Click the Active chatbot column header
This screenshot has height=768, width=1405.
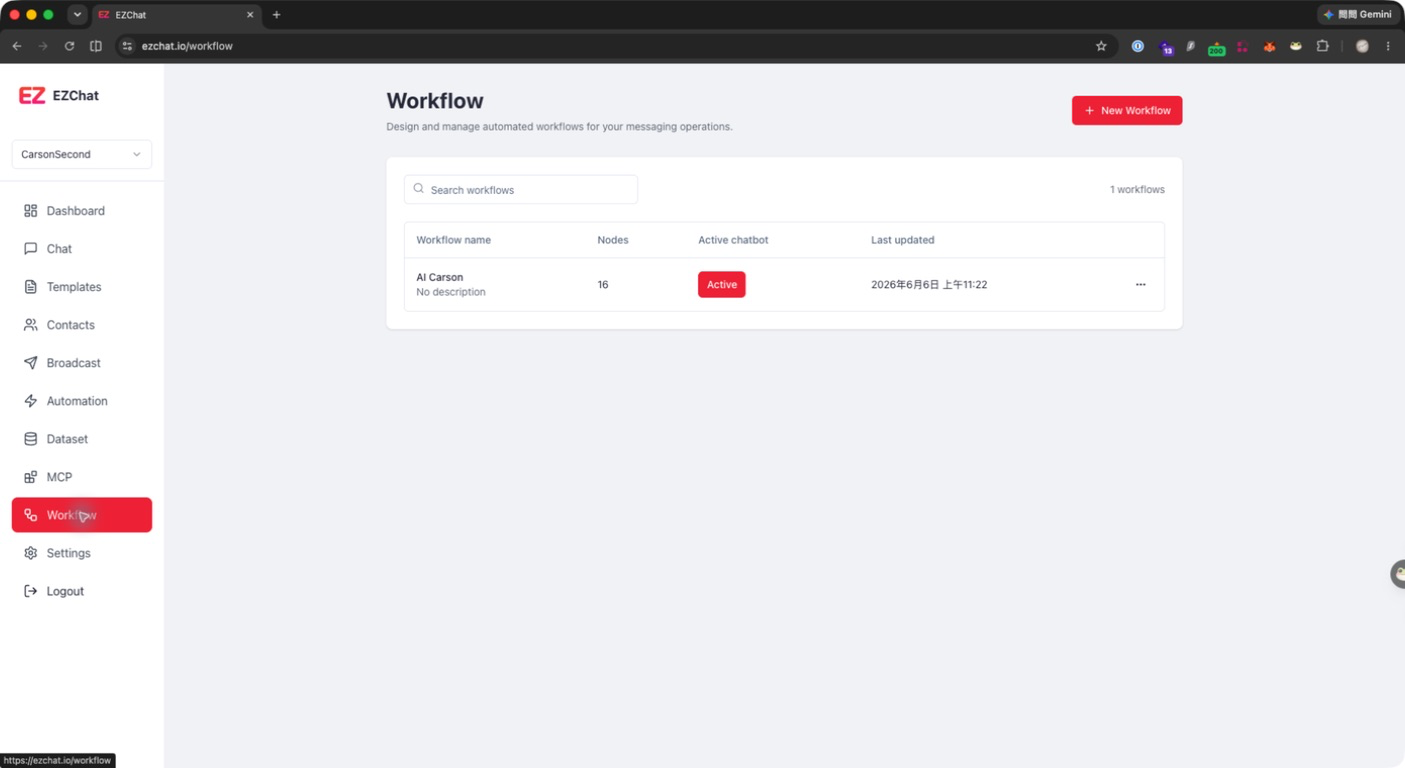[733, 240]
